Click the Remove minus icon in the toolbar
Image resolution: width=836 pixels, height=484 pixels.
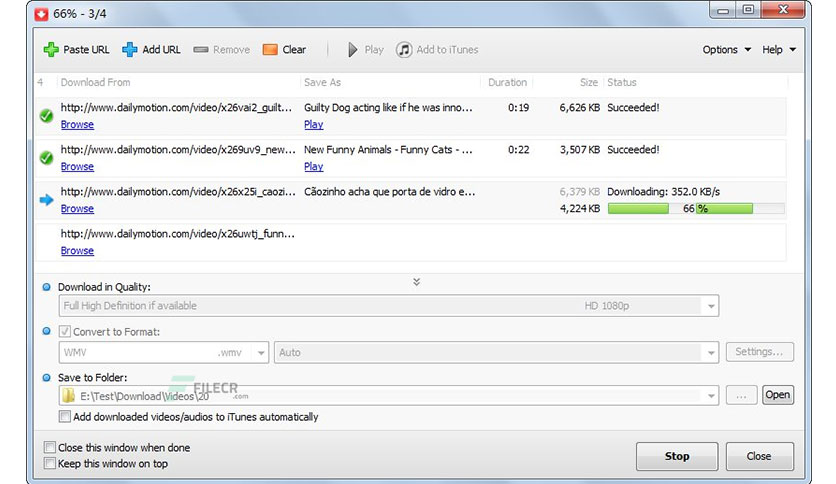[200, 50]
